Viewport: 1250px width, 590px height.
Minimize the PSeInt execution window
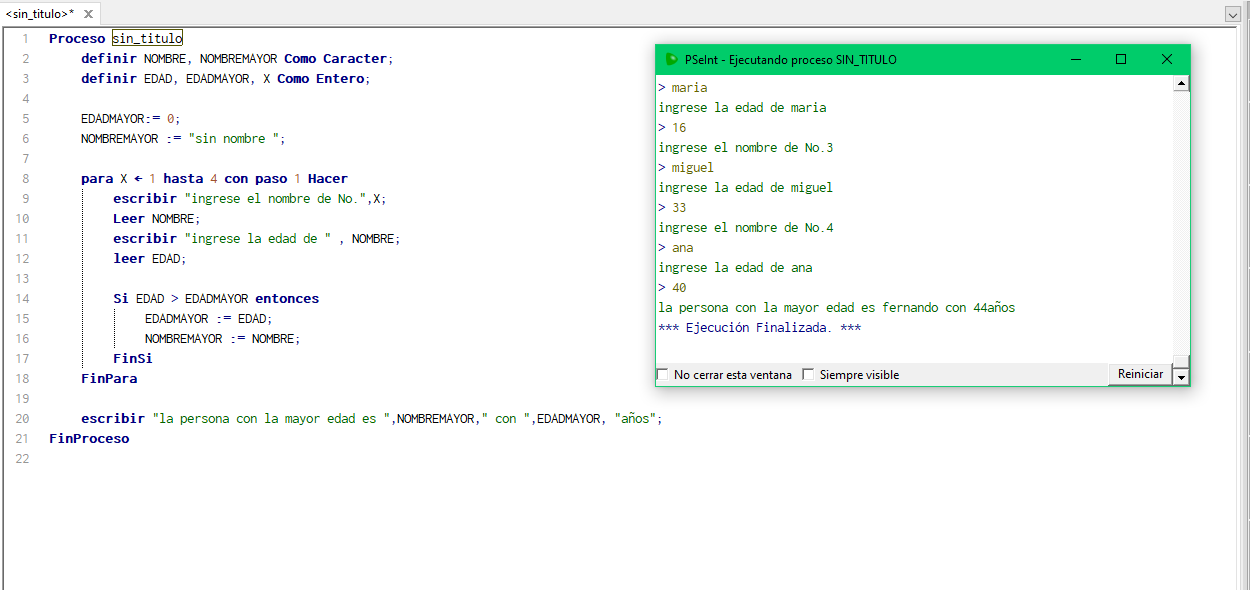pos(1076,59)
